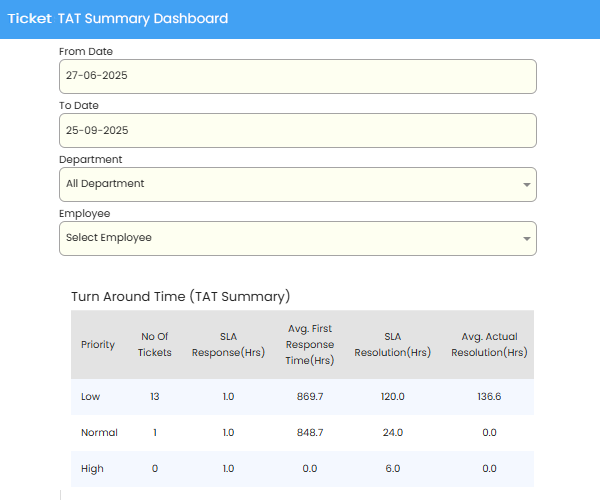Click the 869.7 first response value
The image size is (600, 500).
(310, 396)
